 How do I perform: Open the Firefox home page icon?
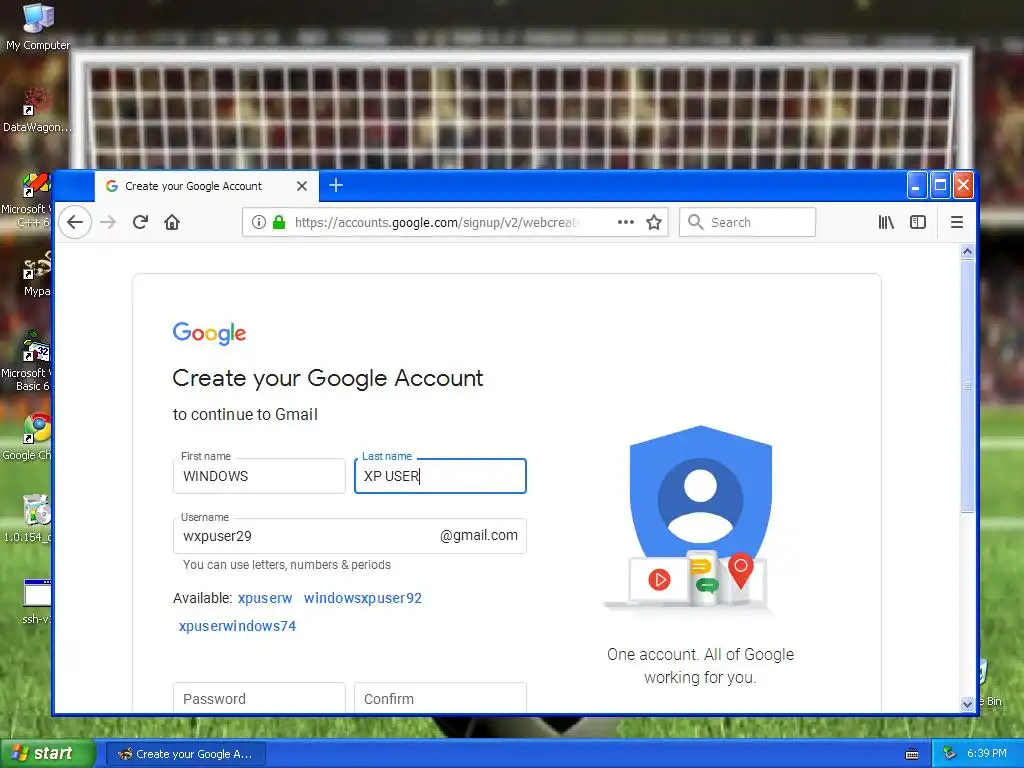[172, 223]
